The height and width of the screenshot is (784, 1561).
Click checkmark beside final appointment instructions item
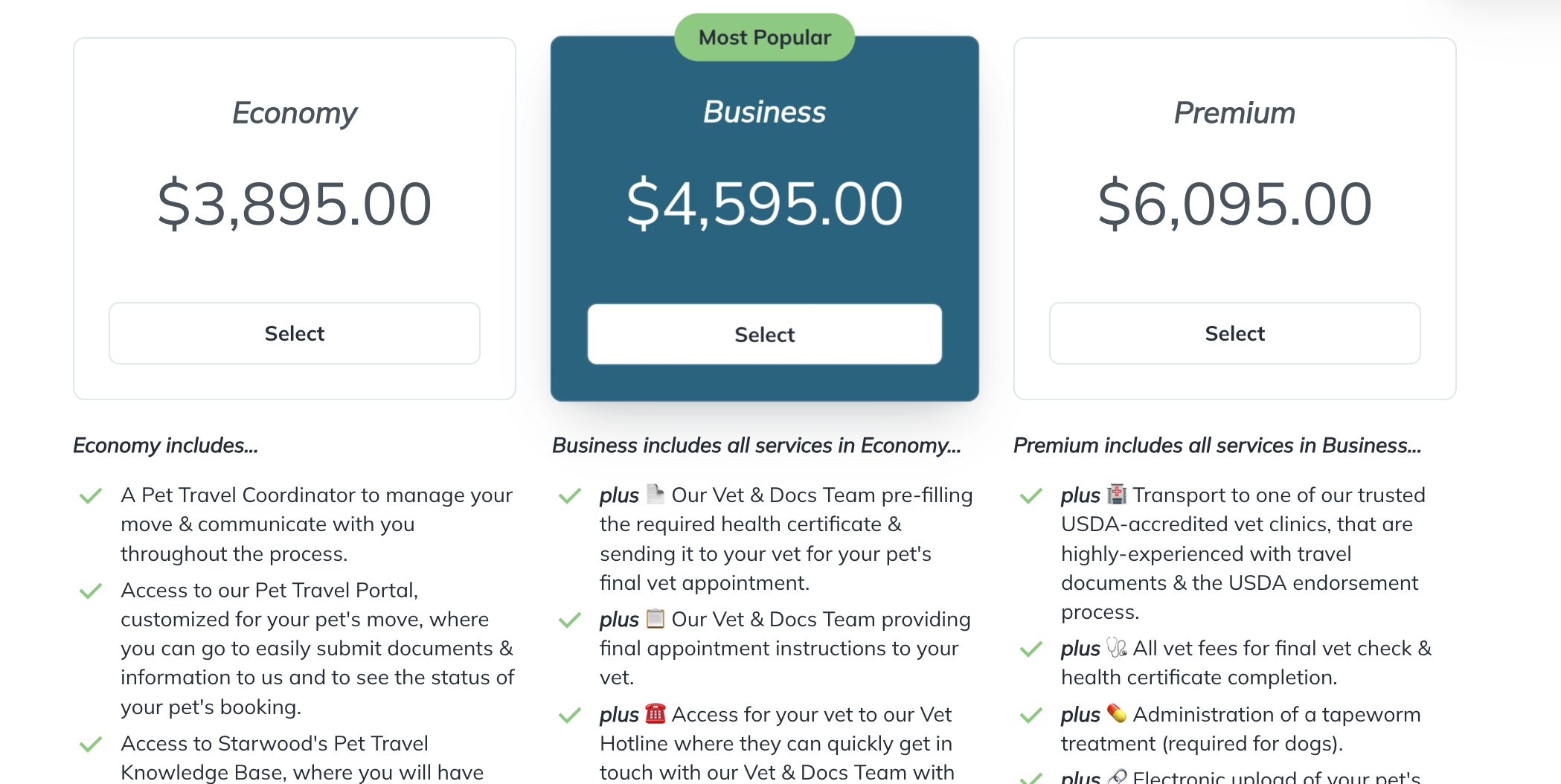570,620
